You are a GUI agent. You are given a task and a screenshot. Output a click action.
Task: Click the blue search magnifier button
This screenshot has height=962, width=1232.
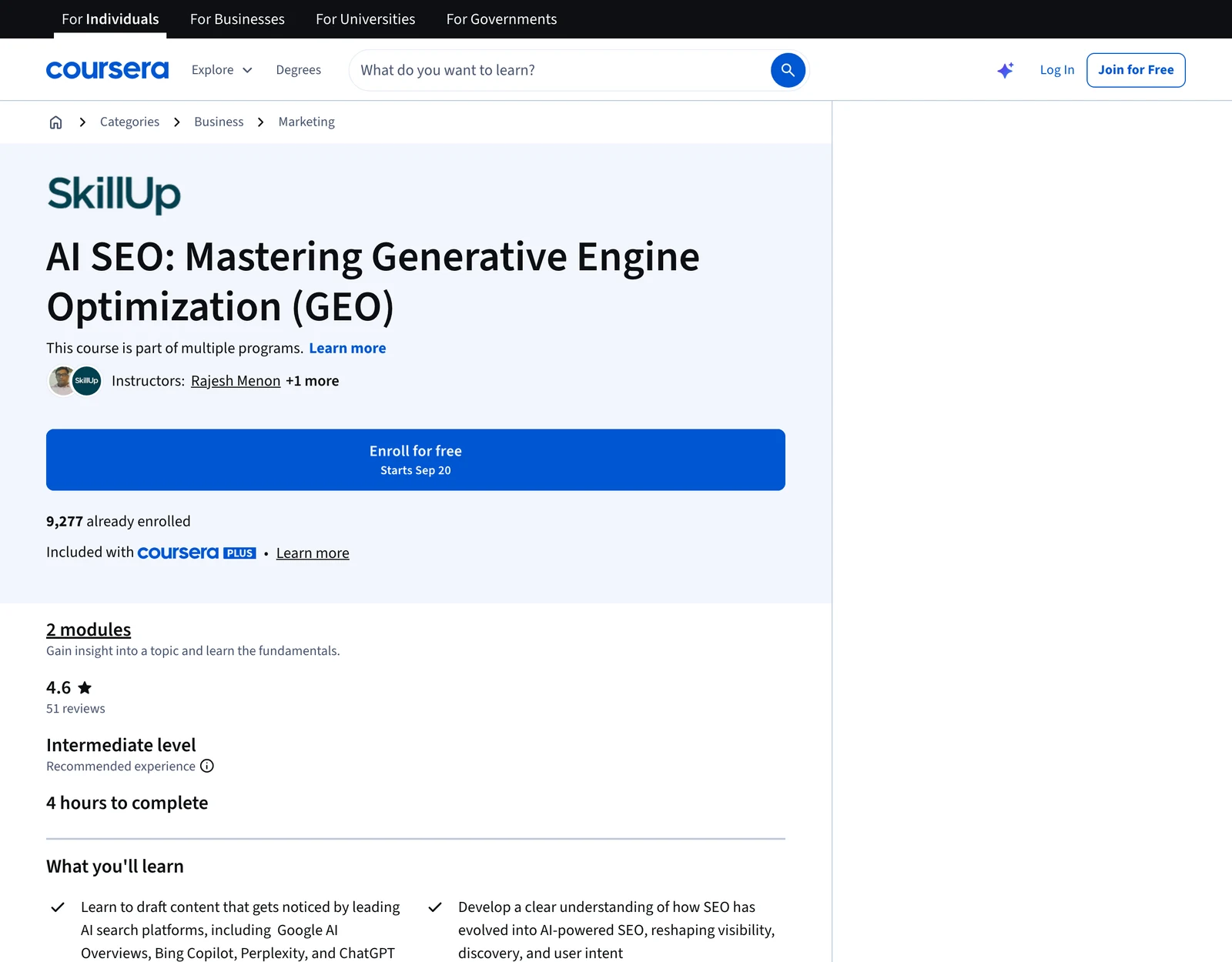click(x=788, y=70)
